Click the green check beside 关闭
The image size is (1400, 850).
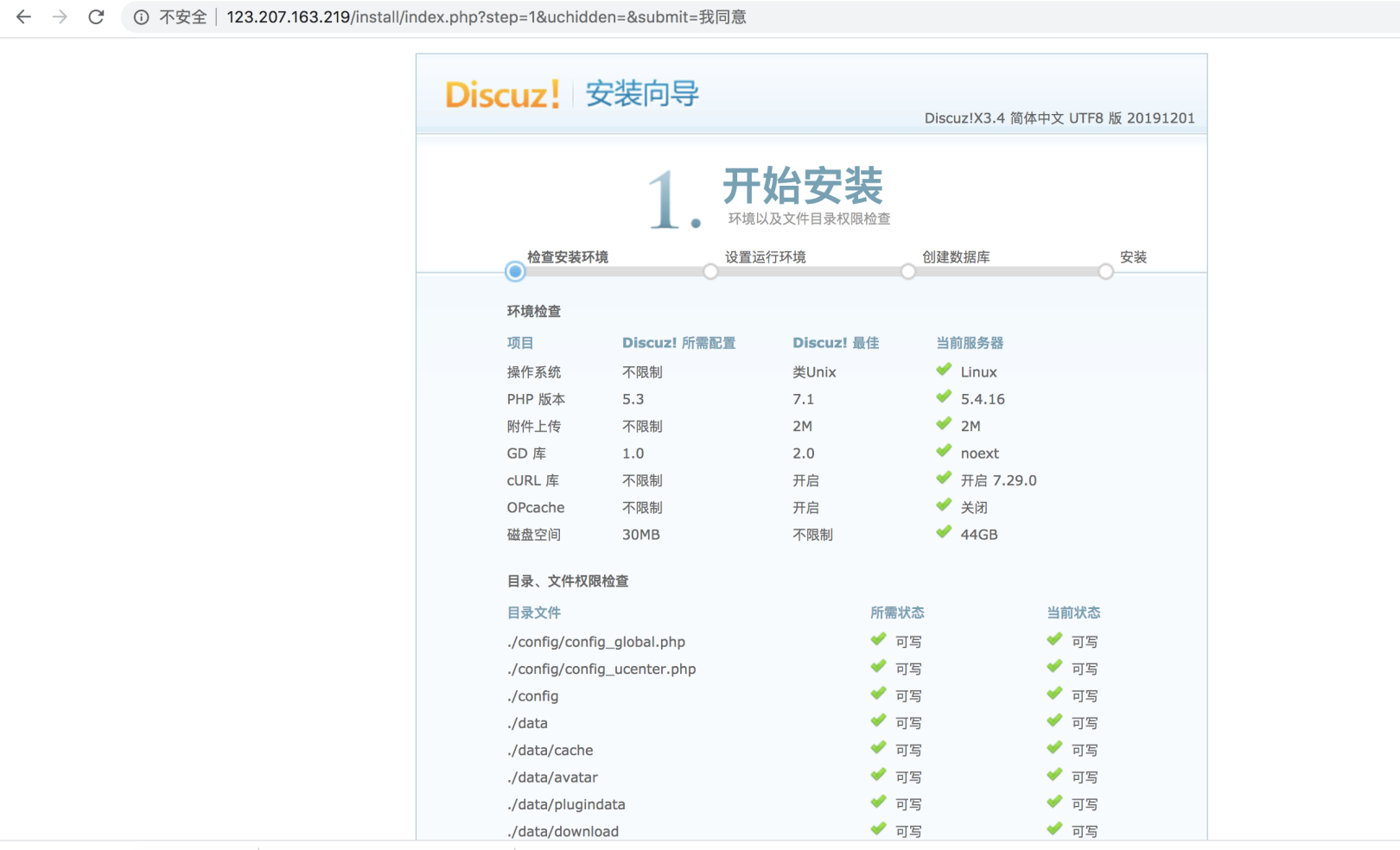[x=944, y=505]
